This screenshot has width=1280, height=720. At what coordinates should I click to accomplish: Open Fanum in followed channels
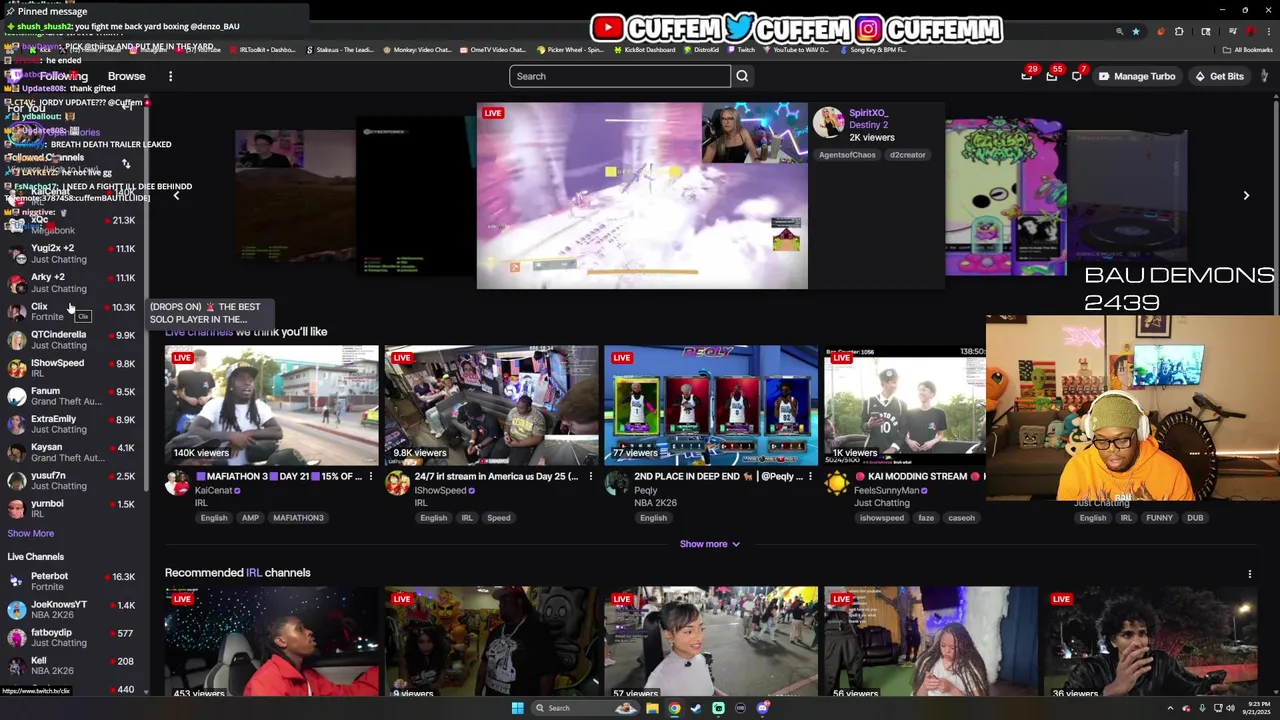pos(72,396)
